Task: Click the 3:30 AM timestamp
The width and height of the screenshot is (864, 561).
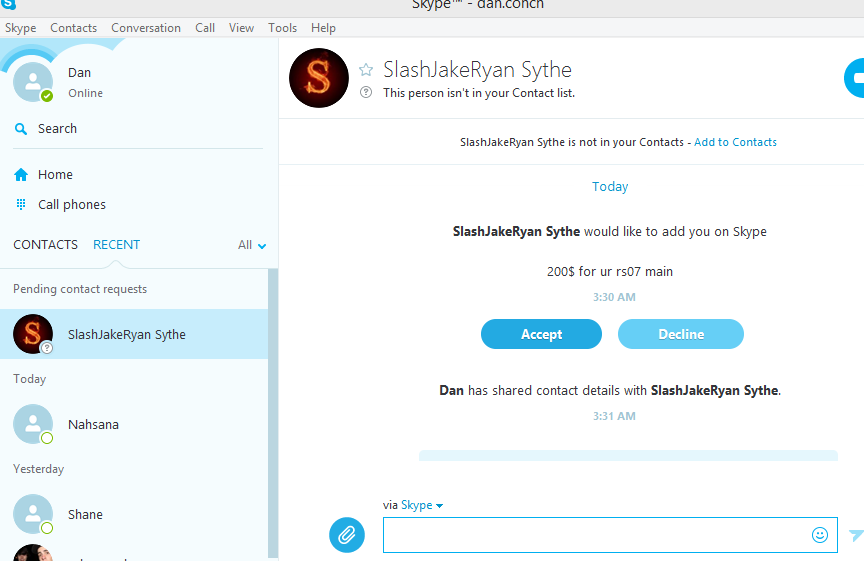Action: coord(614,297)
